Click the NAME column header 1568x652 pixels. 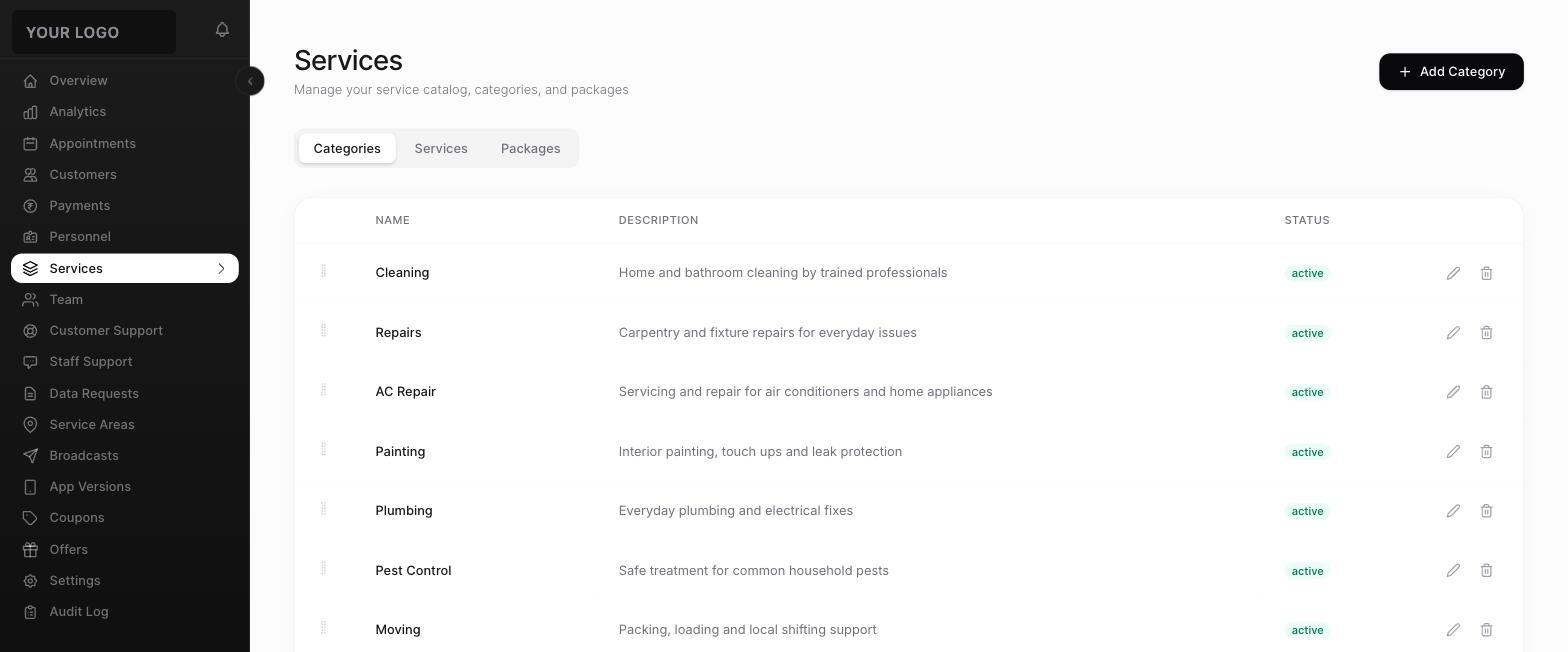[x=392, y=220]
